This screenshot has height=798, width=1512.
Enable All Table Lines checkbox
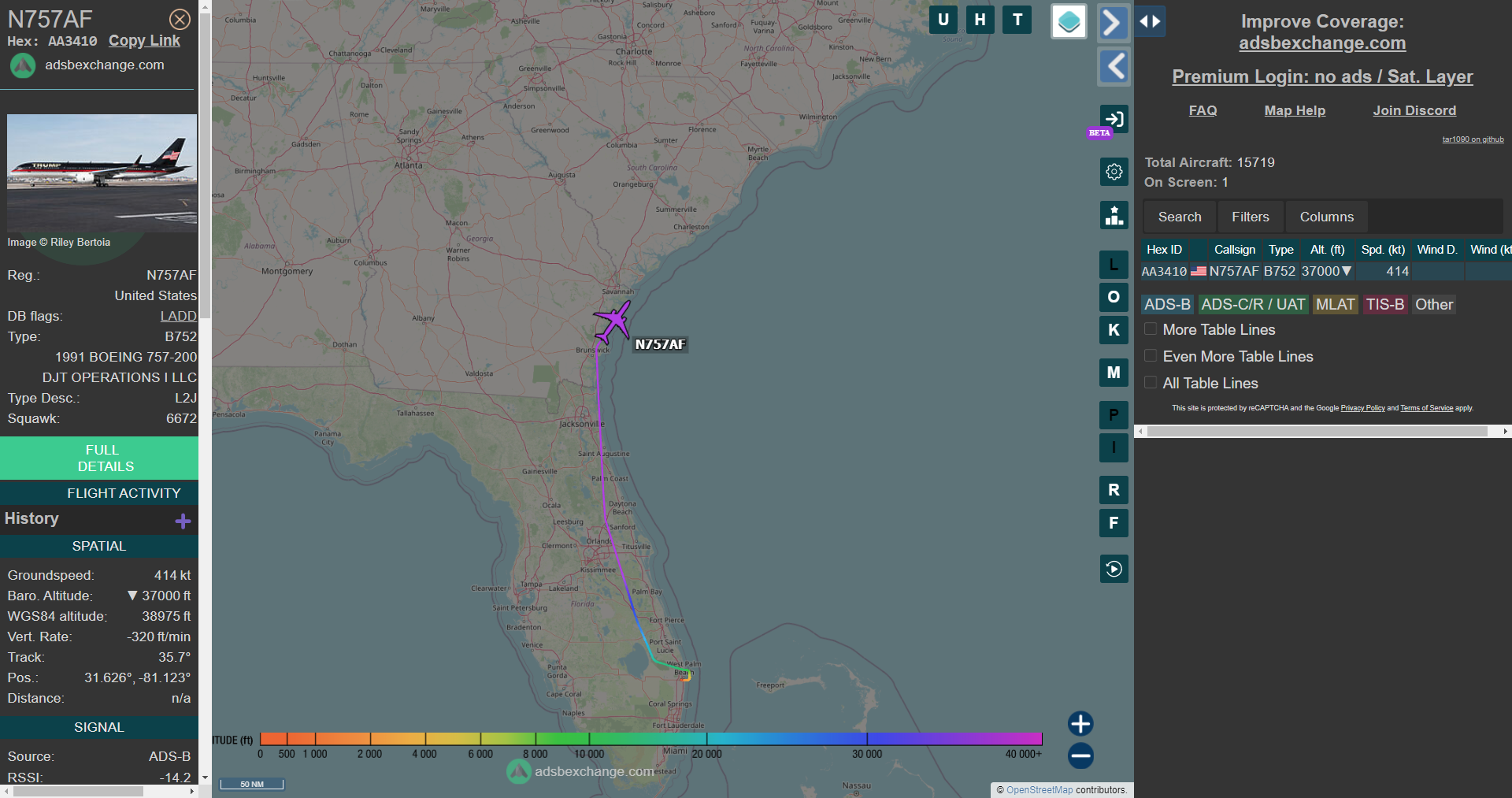(x=1151, y=383)
